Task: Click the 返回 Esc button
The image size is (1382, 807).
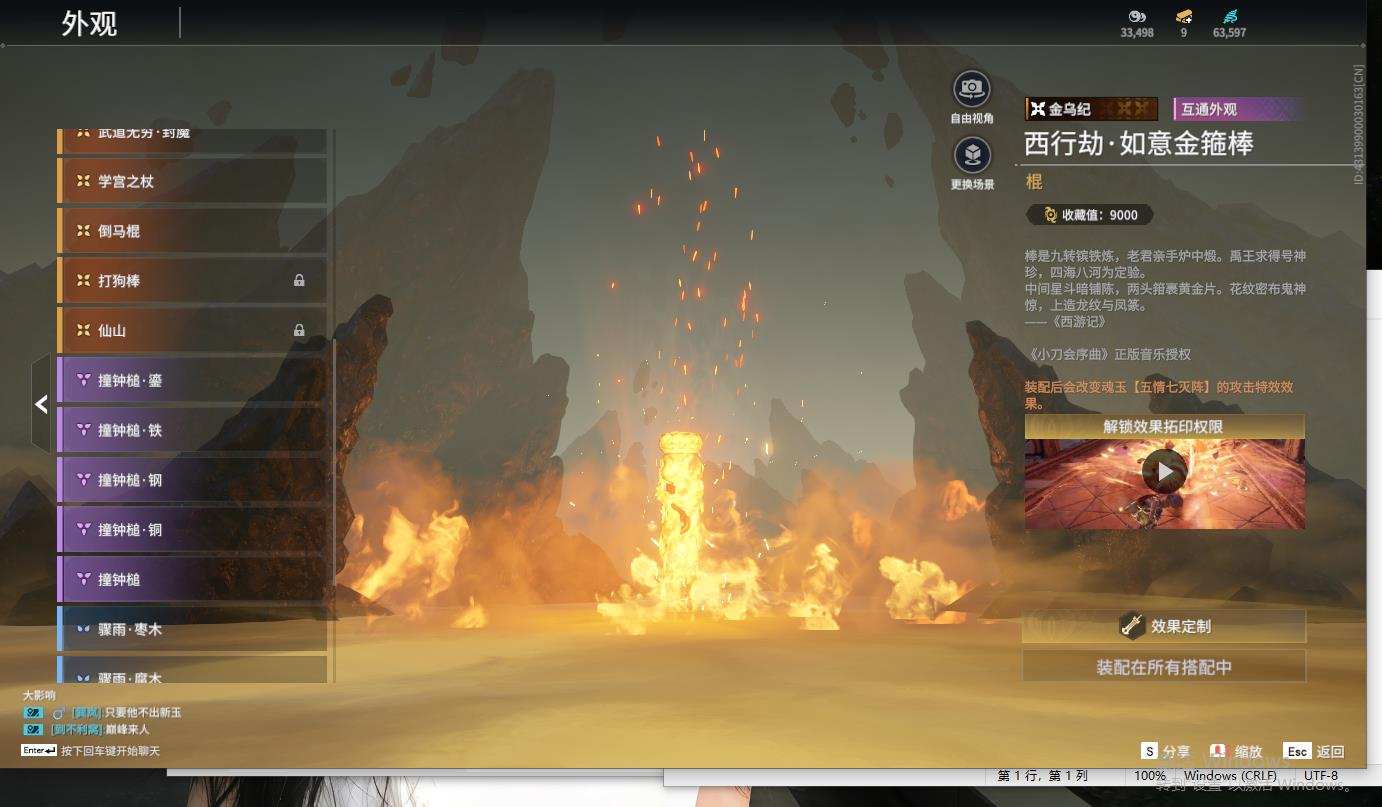Action: [1314, 751]
